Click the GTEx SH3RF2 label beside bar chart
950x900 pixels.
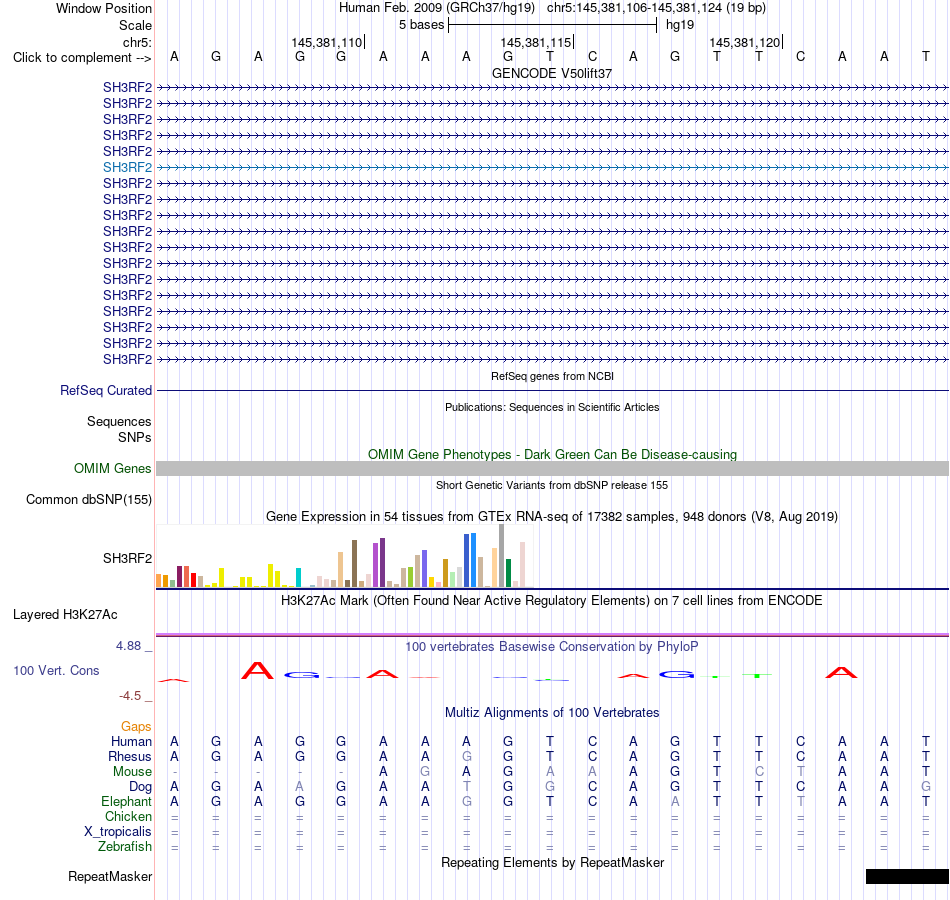[x=127, y=558]
